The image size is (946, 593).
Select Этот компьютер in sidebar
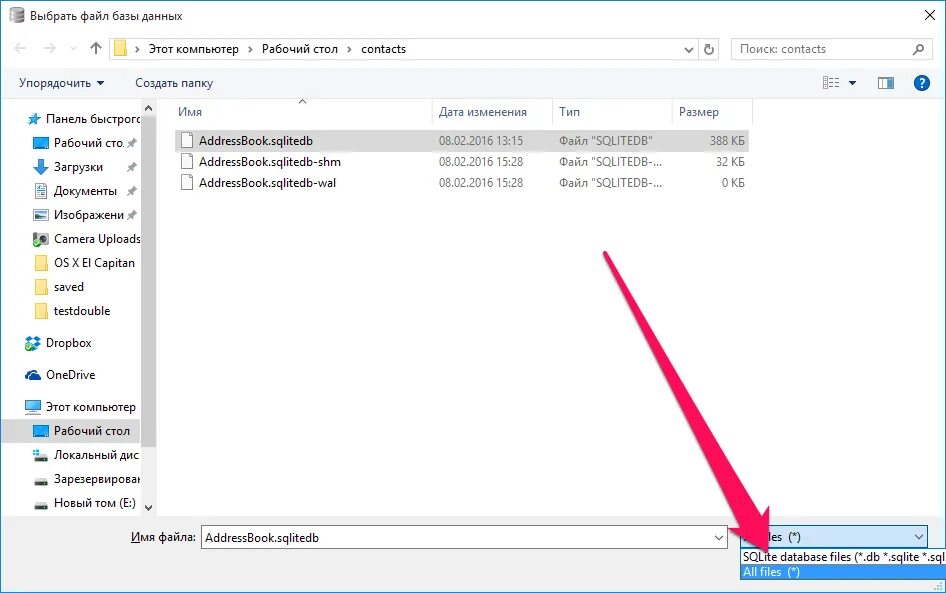pos(80,407)
